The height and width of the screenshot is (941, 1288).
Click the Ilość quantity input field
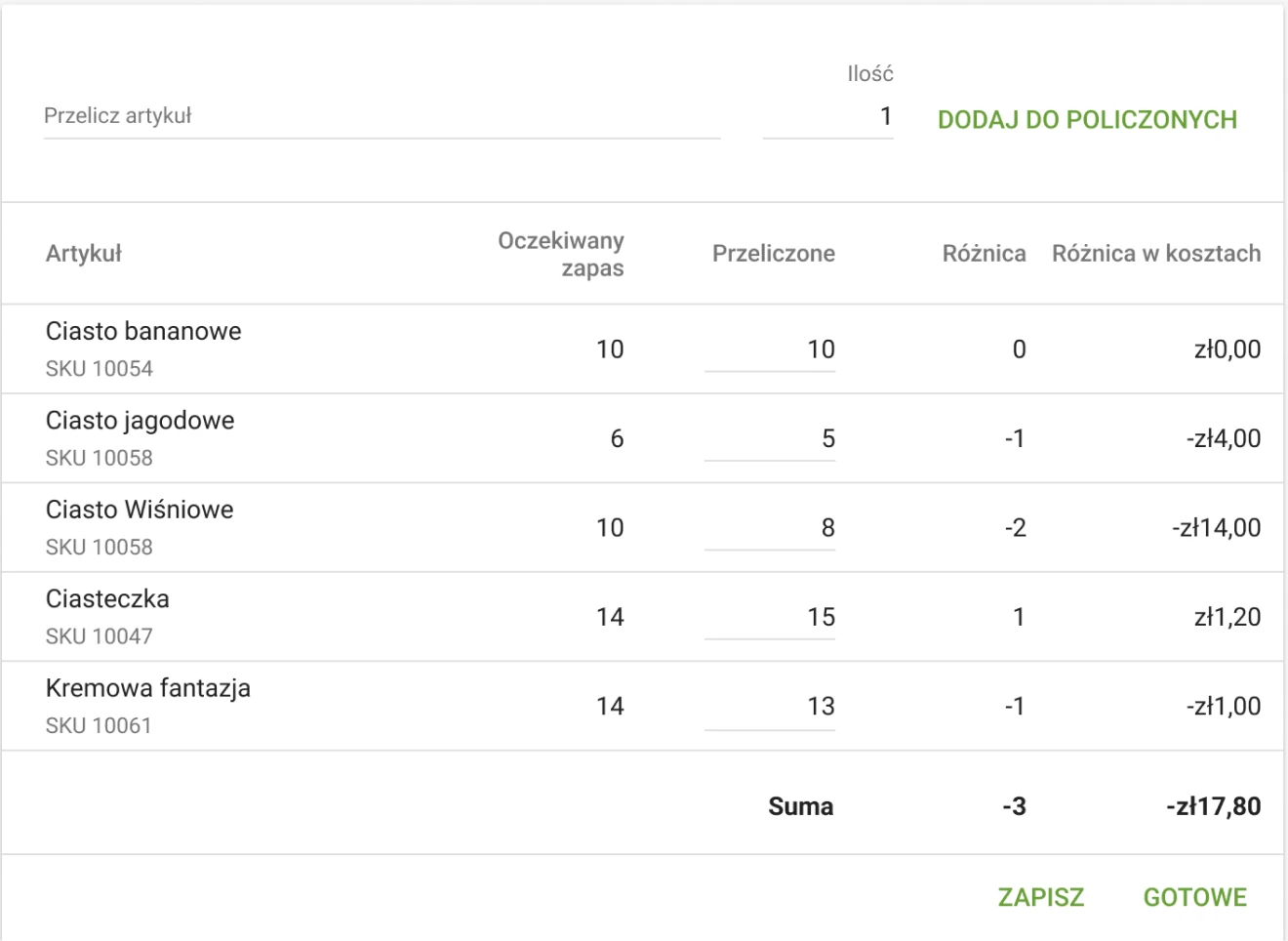coord(827,117)
